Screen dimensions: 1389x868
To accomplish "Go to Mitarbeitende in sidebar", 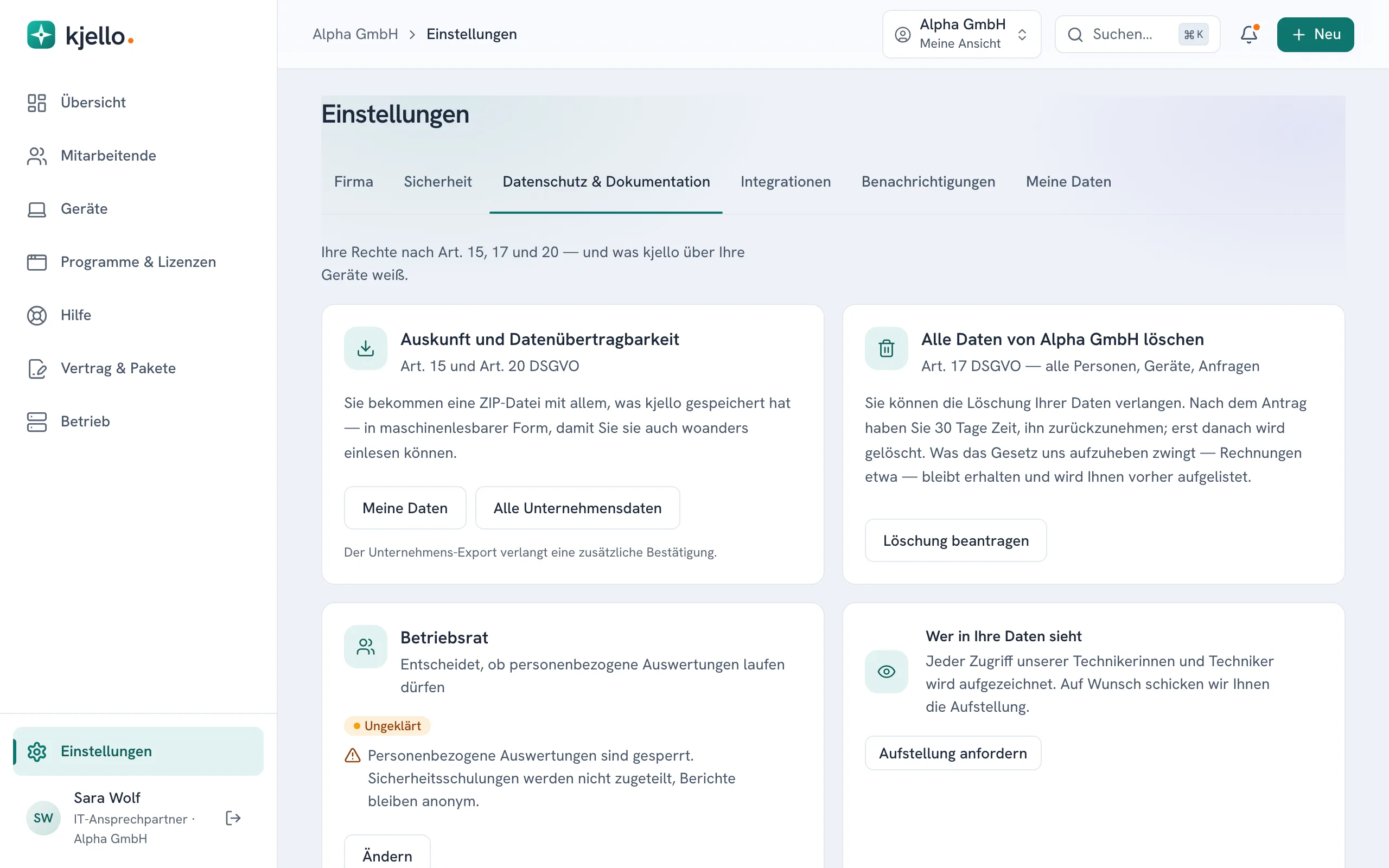I will point(138,156).
